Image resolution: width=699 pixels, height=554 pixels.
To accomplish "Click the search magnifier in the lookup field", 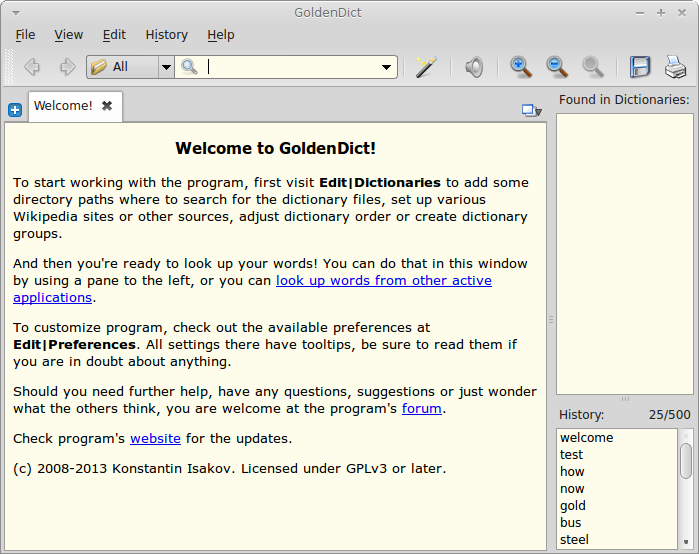I will click(x=189, y=67).
